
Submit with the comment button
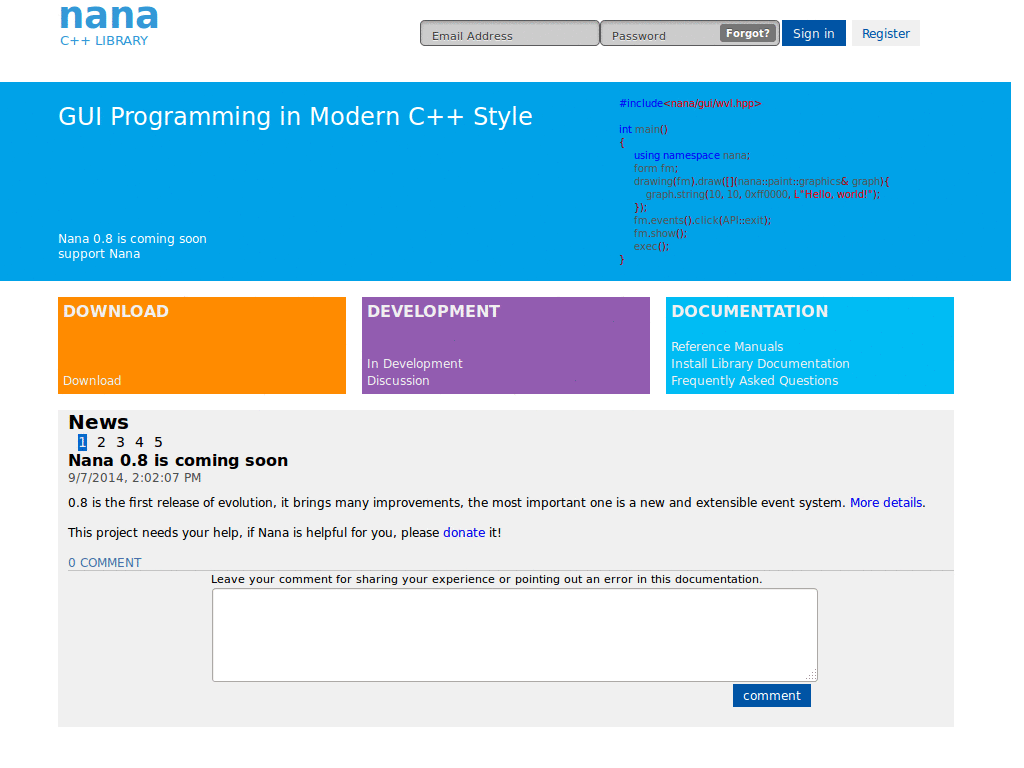(772, 696)
